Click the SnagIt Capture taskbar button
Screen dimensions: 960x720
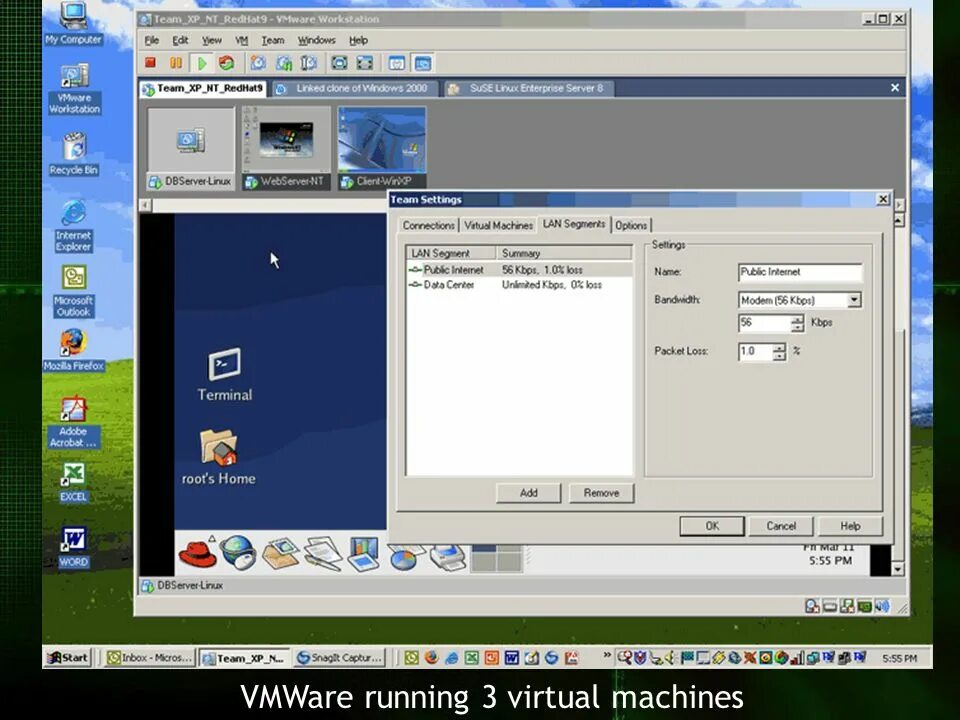pos(340,658)
